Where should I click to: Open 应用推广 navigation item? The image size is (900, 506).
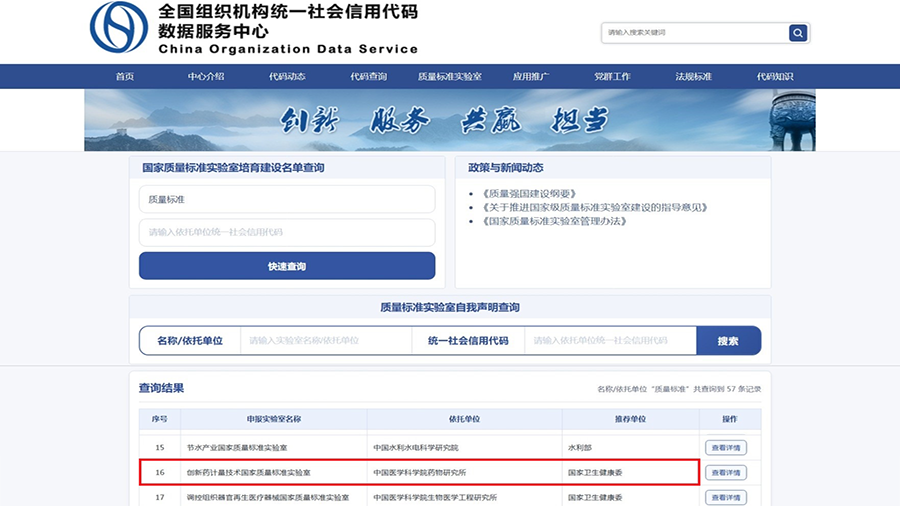click(531, 77)
